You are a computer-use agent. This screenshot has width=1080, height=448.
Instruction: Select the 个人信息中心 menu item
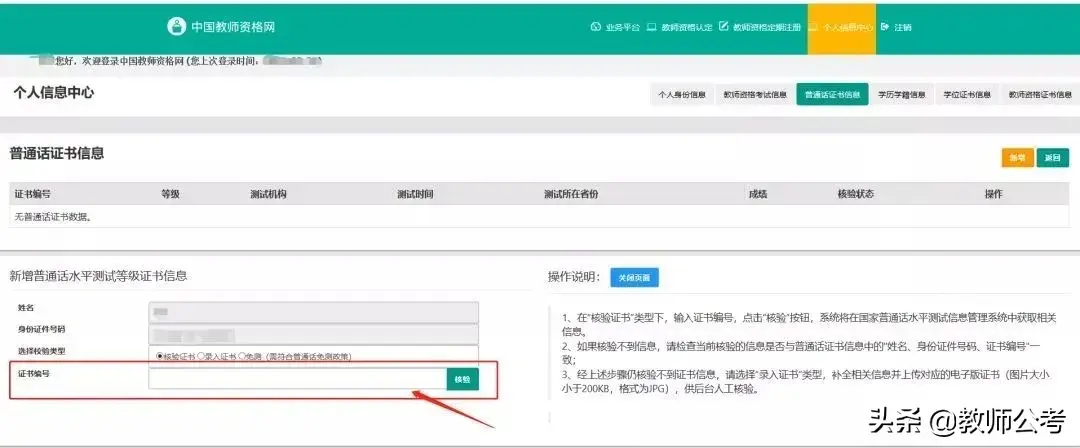pyautogui.click(x=842, y=28)
